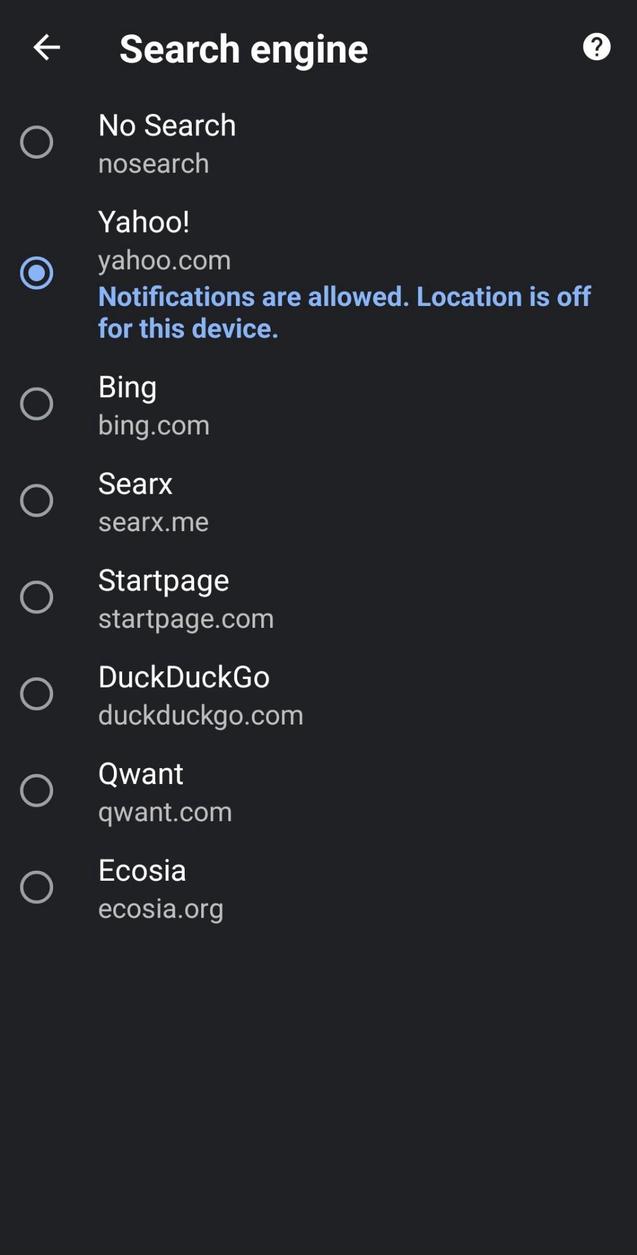Screen dimensions: 637x1255
Task: Tap the Yahoo! entry label
Action: point(143,221)
